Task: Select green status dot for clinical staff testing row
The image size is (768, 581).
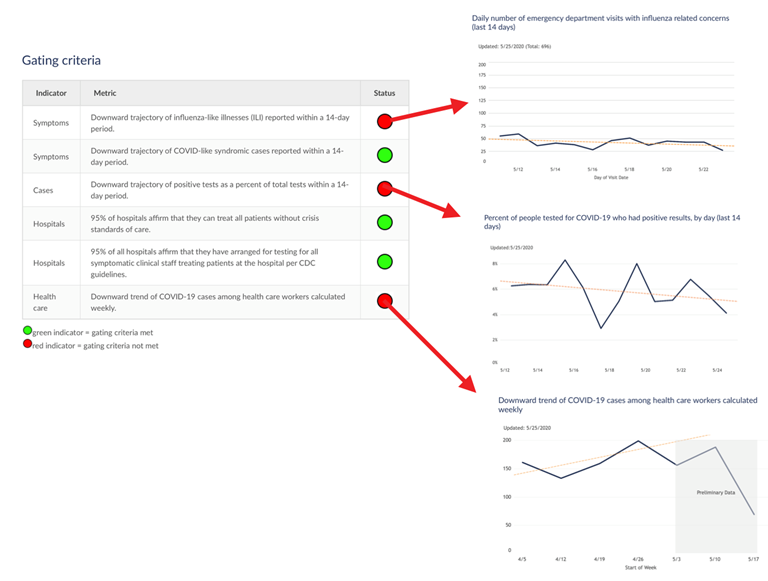Action: 384,262
